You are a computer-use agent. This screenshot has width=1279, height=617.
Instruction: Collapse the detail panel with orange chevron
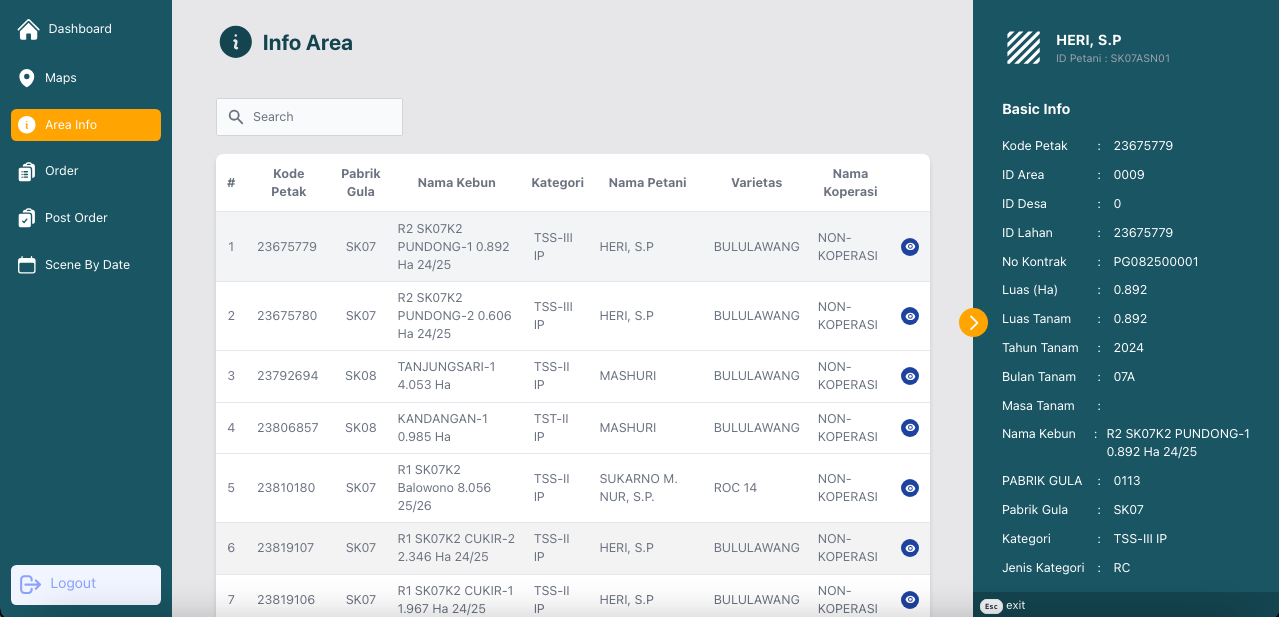tap(973, 322)
